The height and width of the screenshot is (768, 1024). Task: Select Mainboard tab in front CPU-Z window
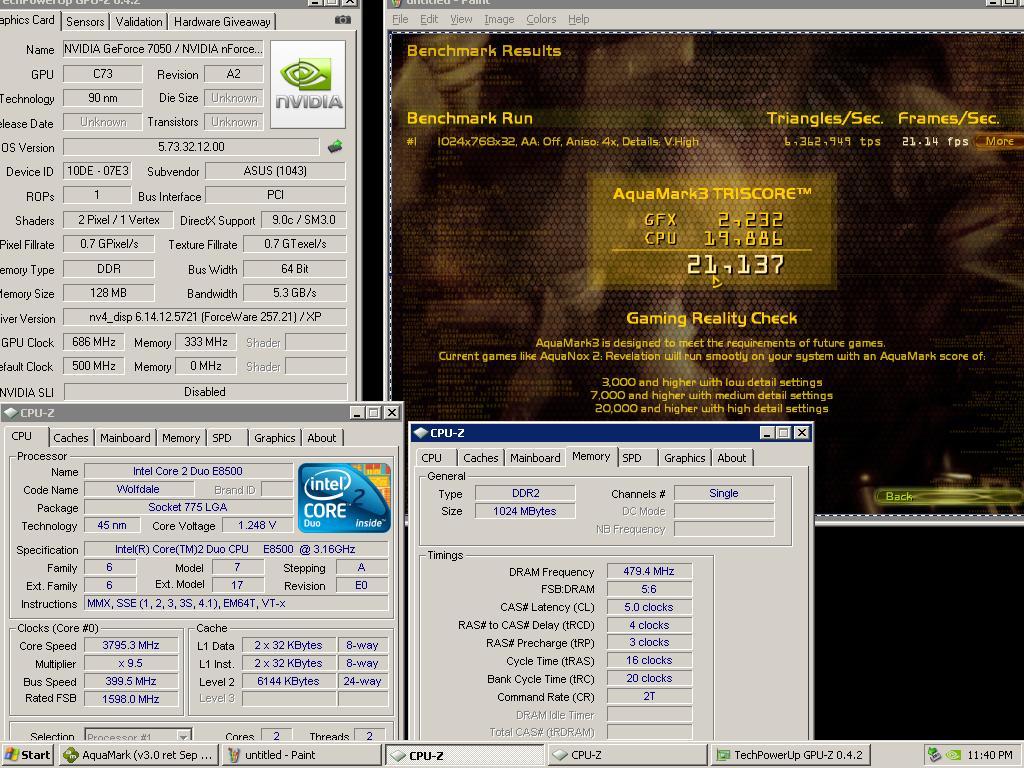[535, 458]
